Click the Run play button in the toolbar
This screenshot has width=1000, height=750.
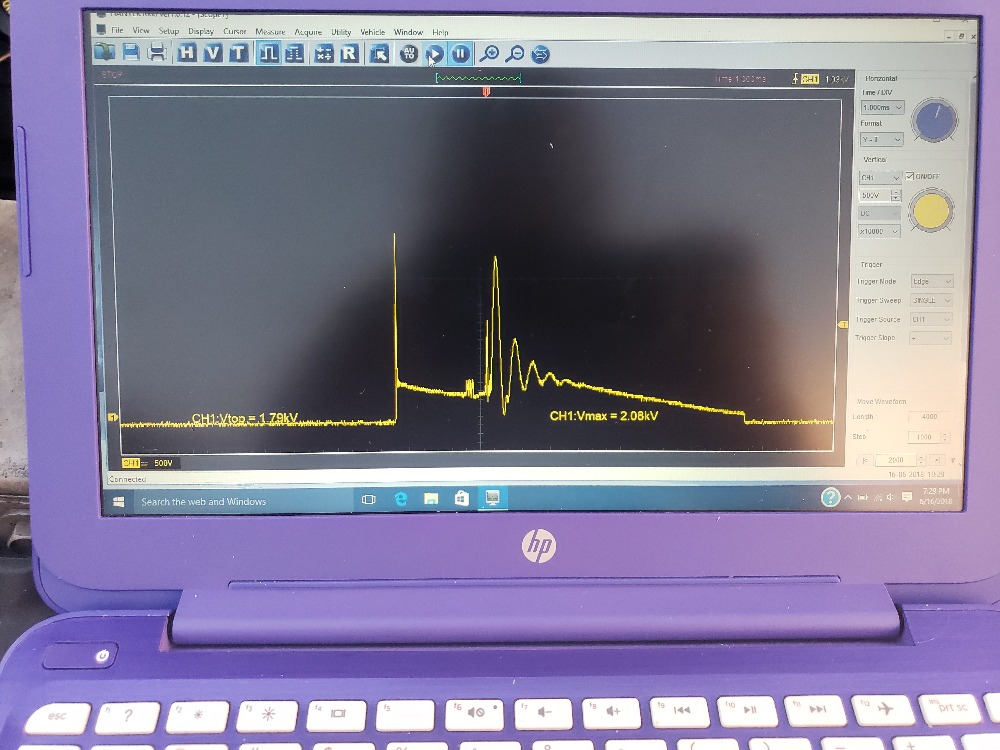[435, 54]
